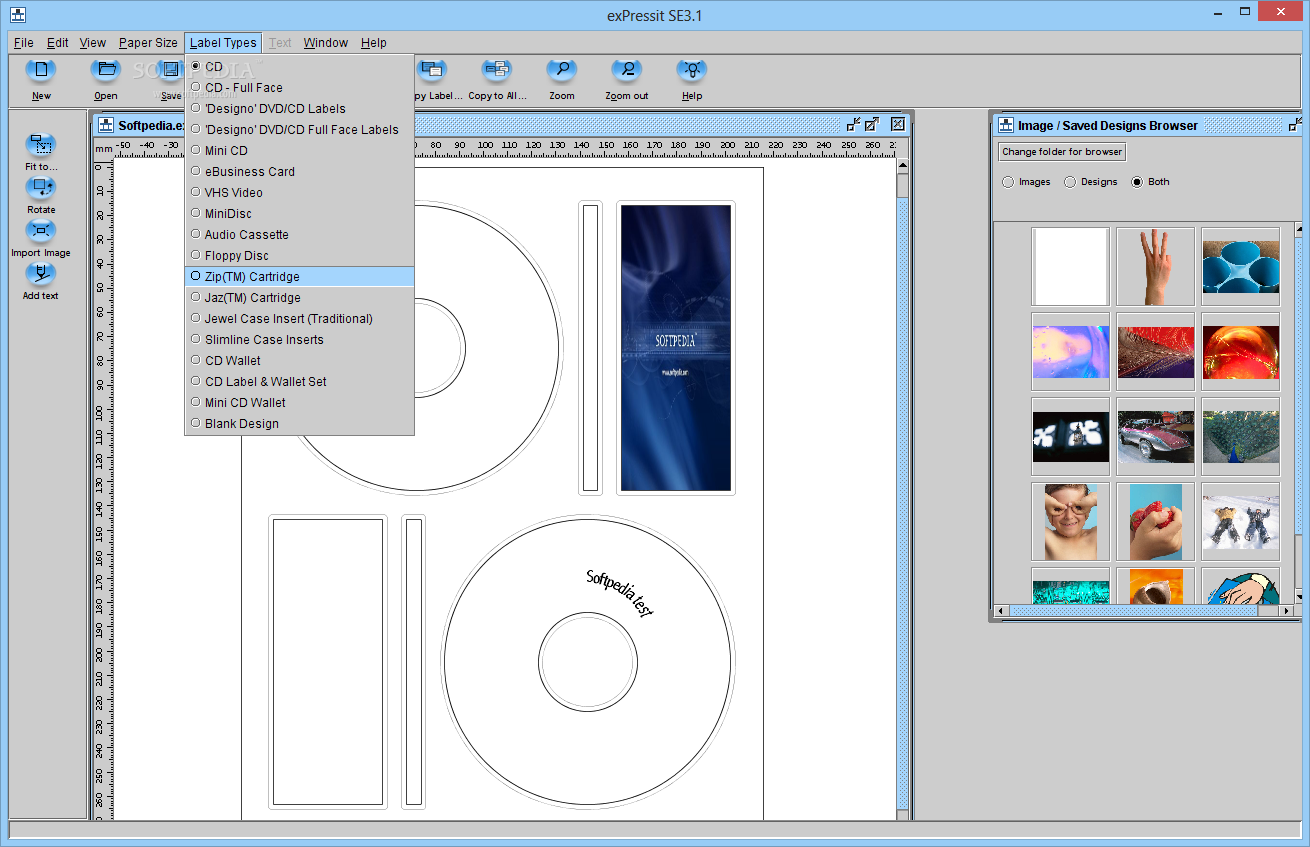Image resolution: width=1310 pixels, height=847 pixels.
Task: Select Audio Cassette label type
Action: (299, 235)
